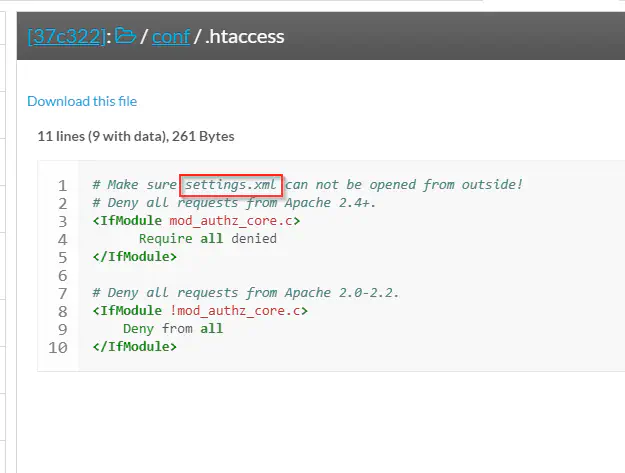Click the highlighted settings.xml text
Viewport: 625px width, 473px height.
(231, 185)
